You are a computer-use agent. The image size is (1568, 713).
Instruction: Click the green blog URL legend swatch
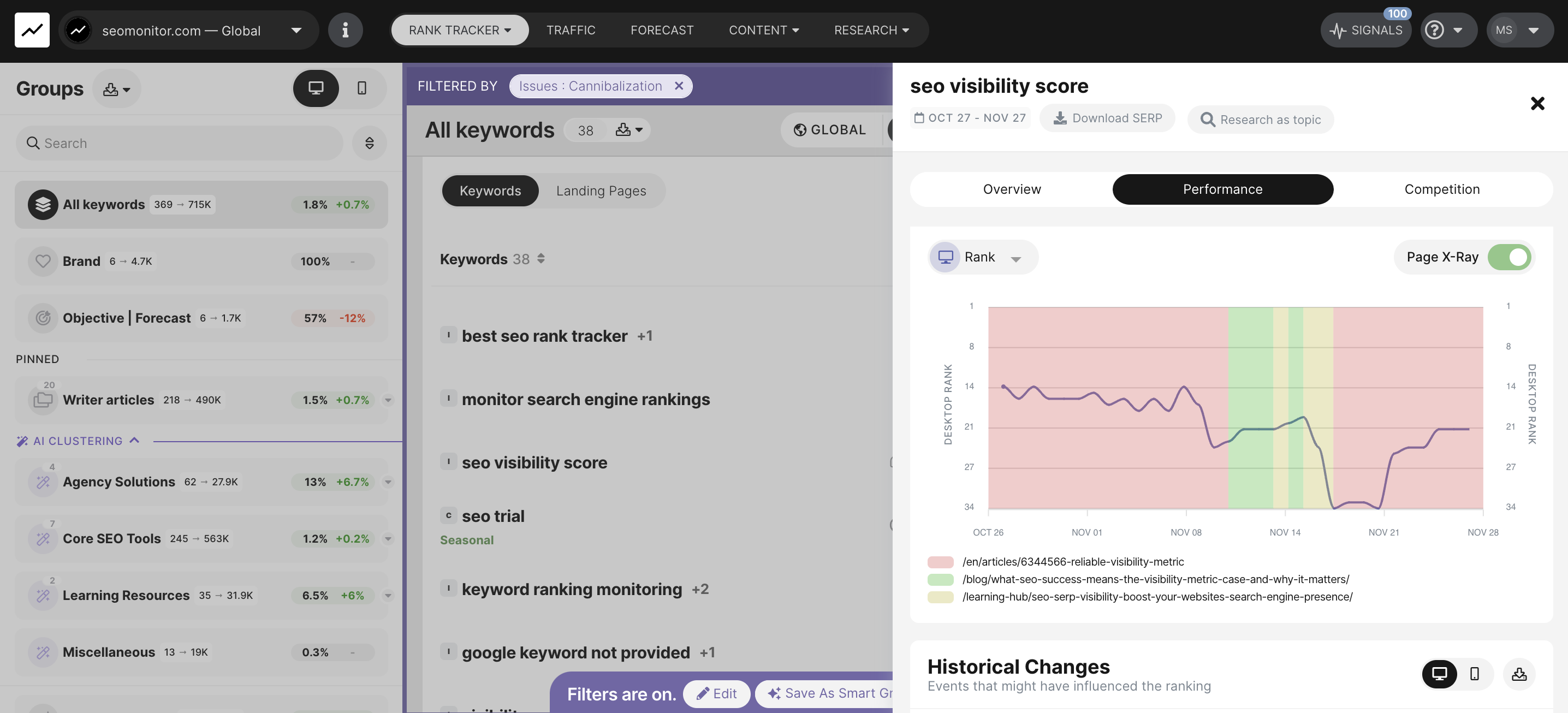point(940,579)
